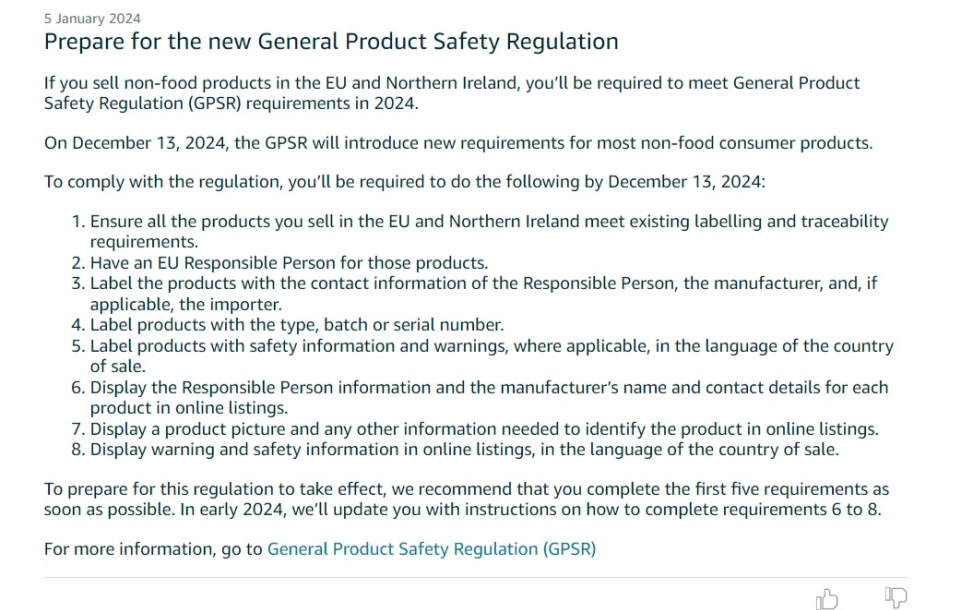Click the paragraph starting "If you sell non-food products"
Image resolution: width=956 pixels, height=610 pixels.
click(x=452, y=93)
